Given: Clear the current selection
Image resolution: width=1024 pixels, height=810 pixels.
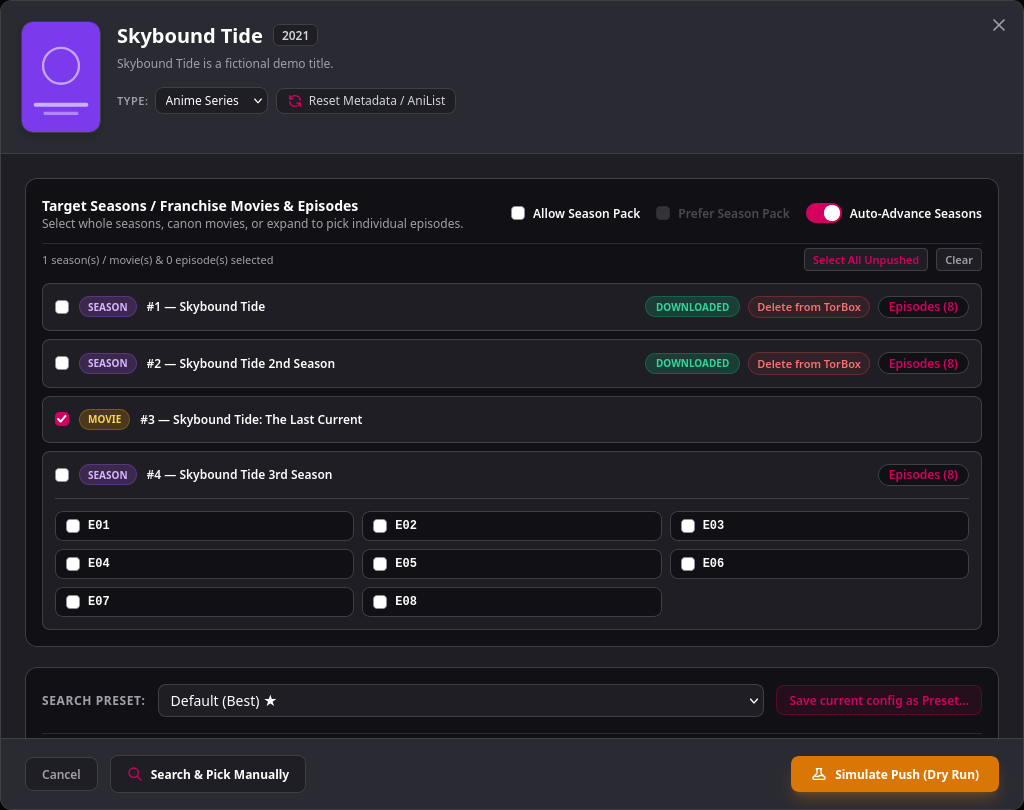Looking at the screenshot, I should click(958, 260).
